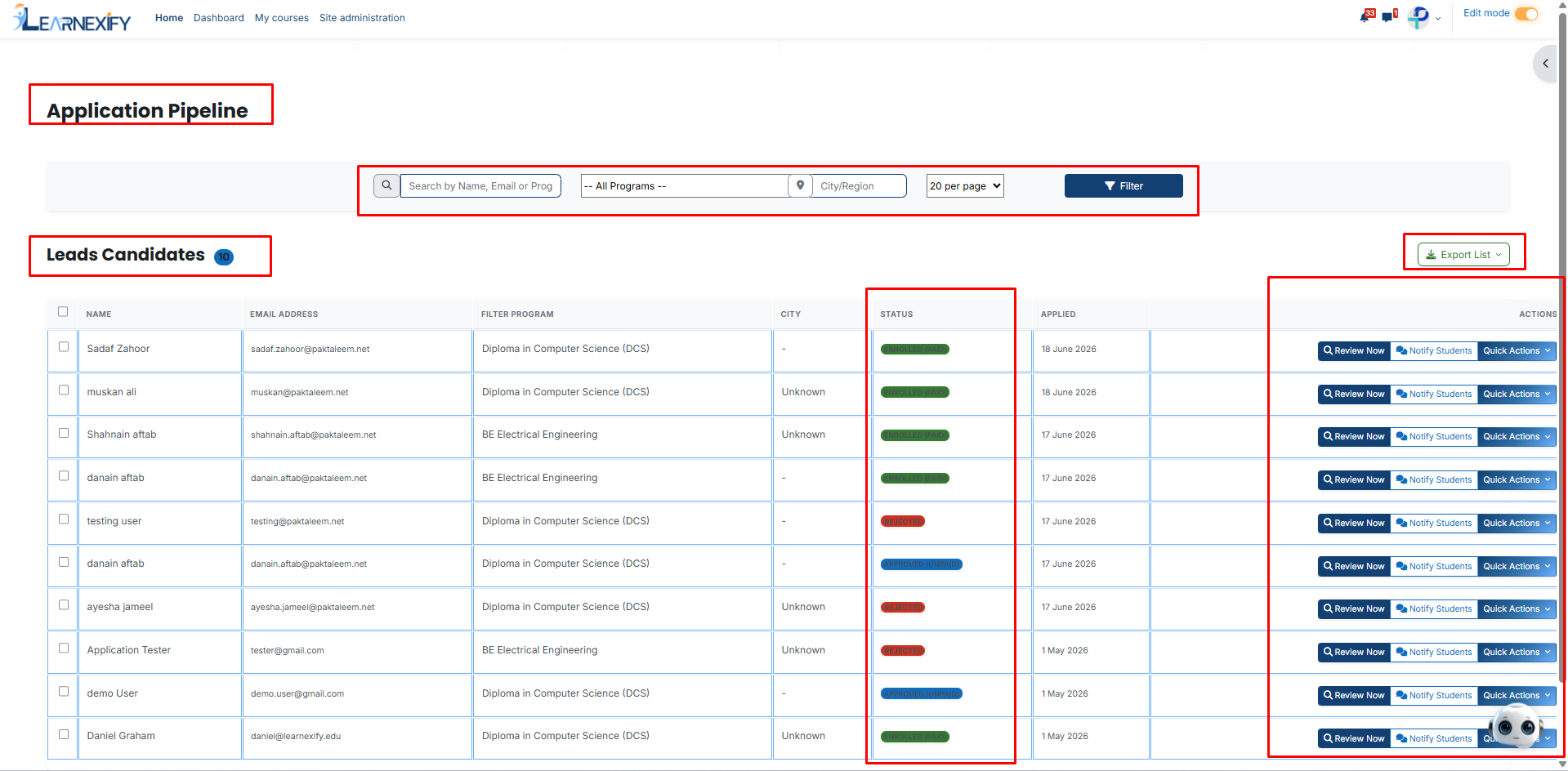
Task: Open the user profile avatar menu
Action: (x=1419, y=17)
